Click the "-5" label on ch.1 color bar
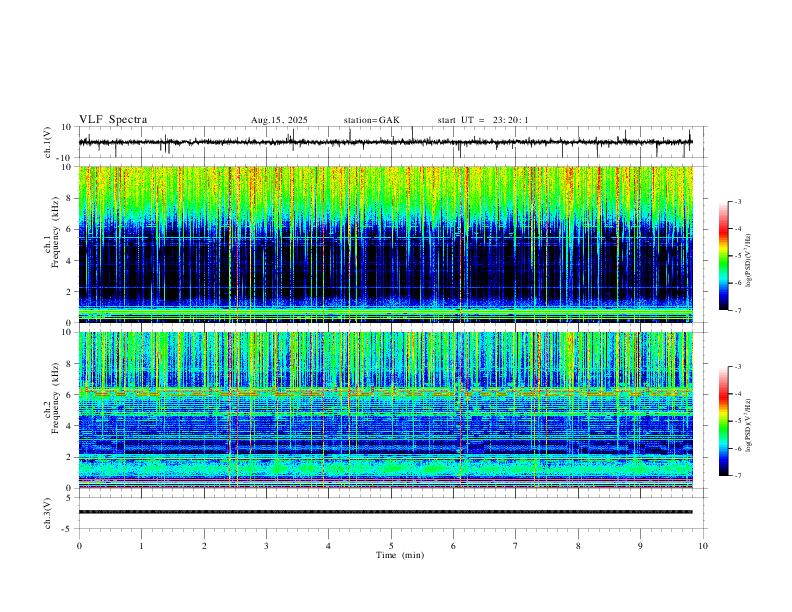Viewport: 792px width, 612px height. coord(738,256)
